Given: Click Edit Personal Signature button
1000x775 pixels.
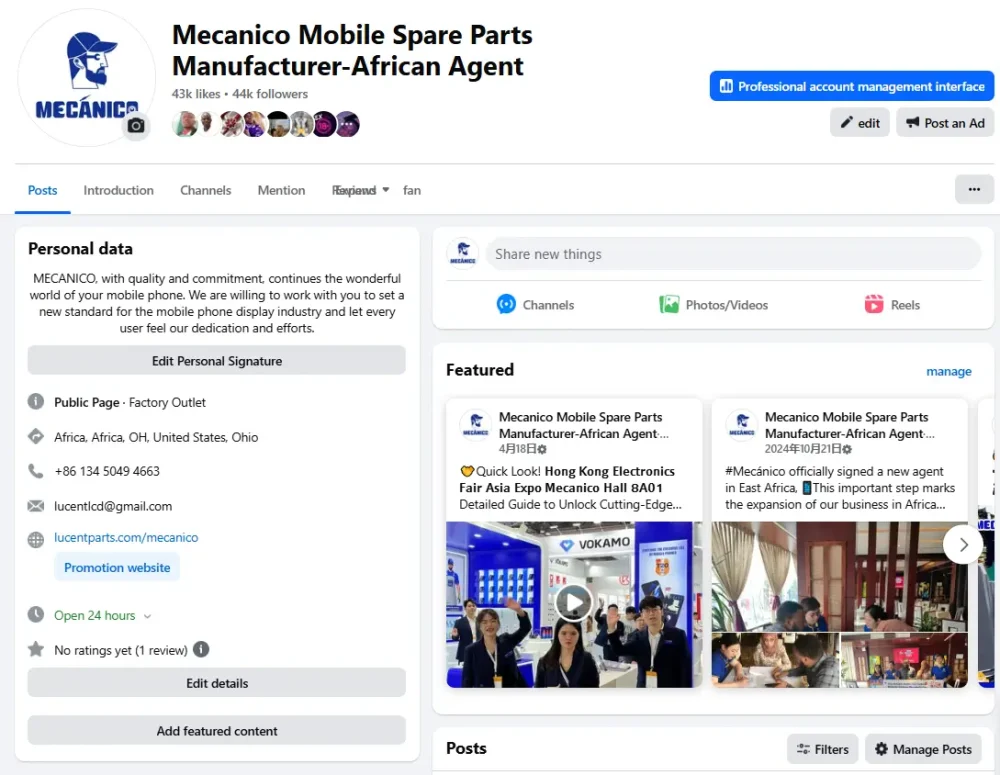Looking at the screenshot, I should [216, 360].
